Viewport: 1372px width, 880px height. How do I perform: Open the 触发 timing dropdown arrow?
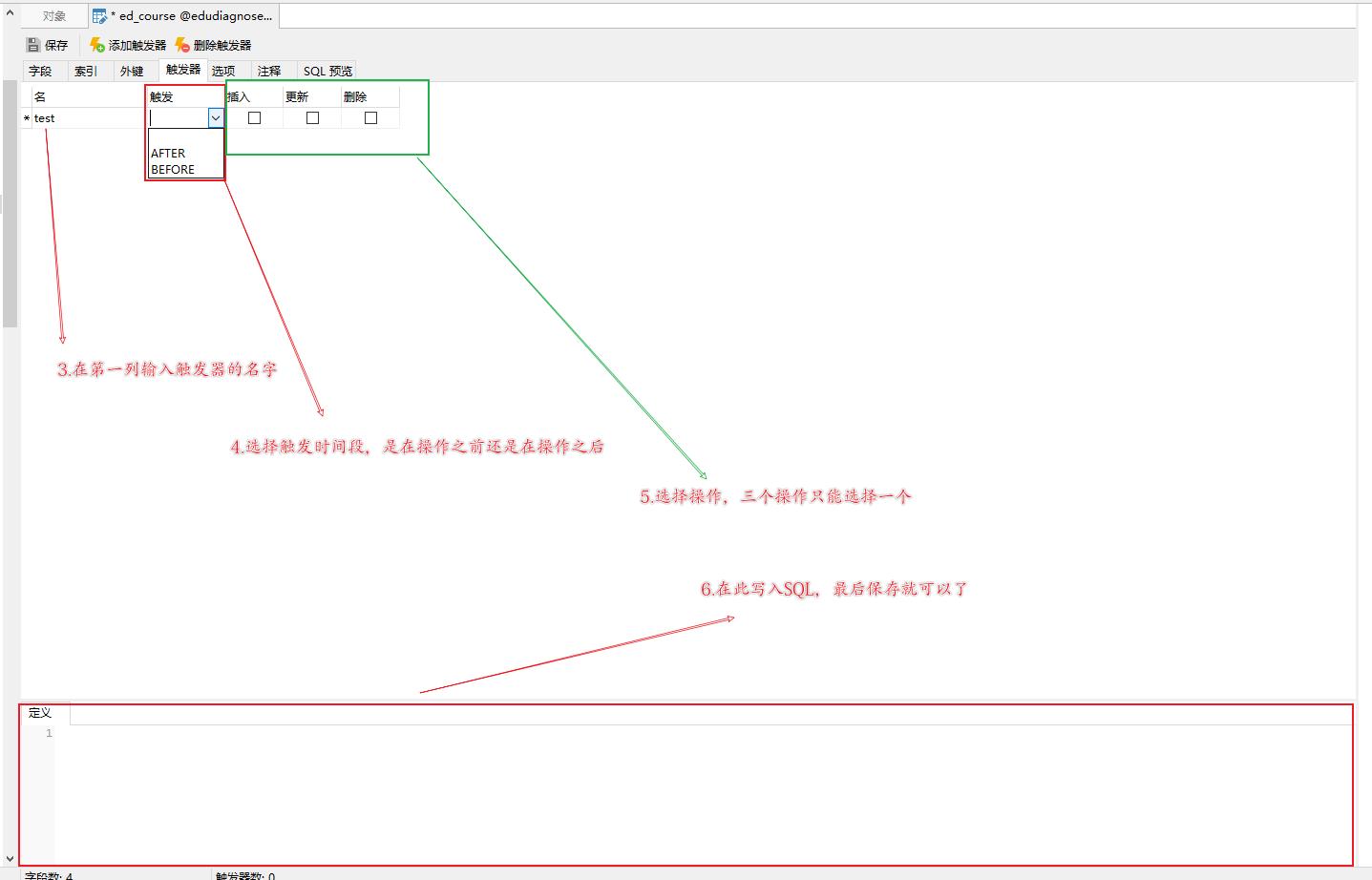[216, 118]
